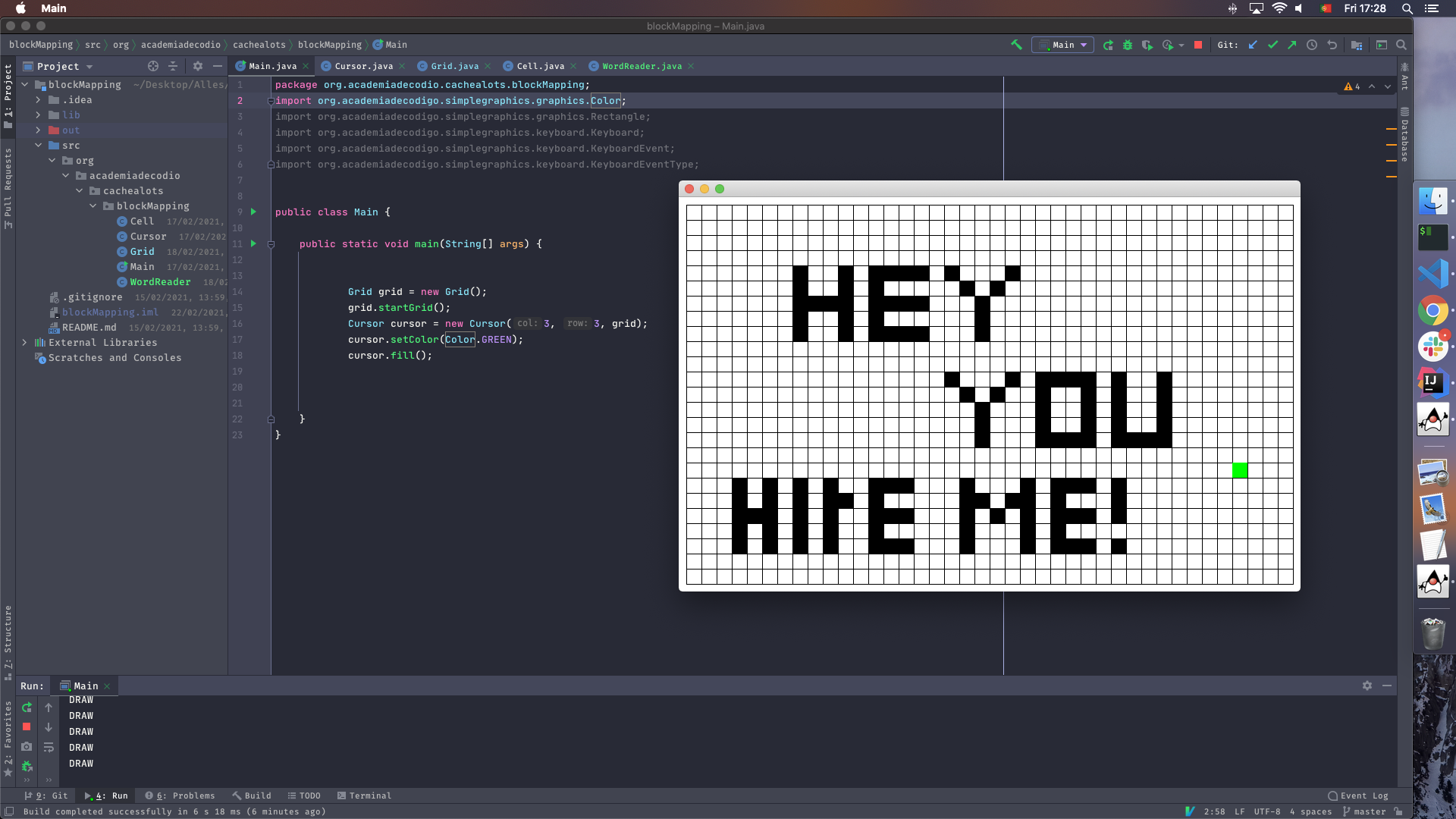Expand External Libraries in the project tree
The height and width of the screenshot is (819, 1456).
point(25,343)
